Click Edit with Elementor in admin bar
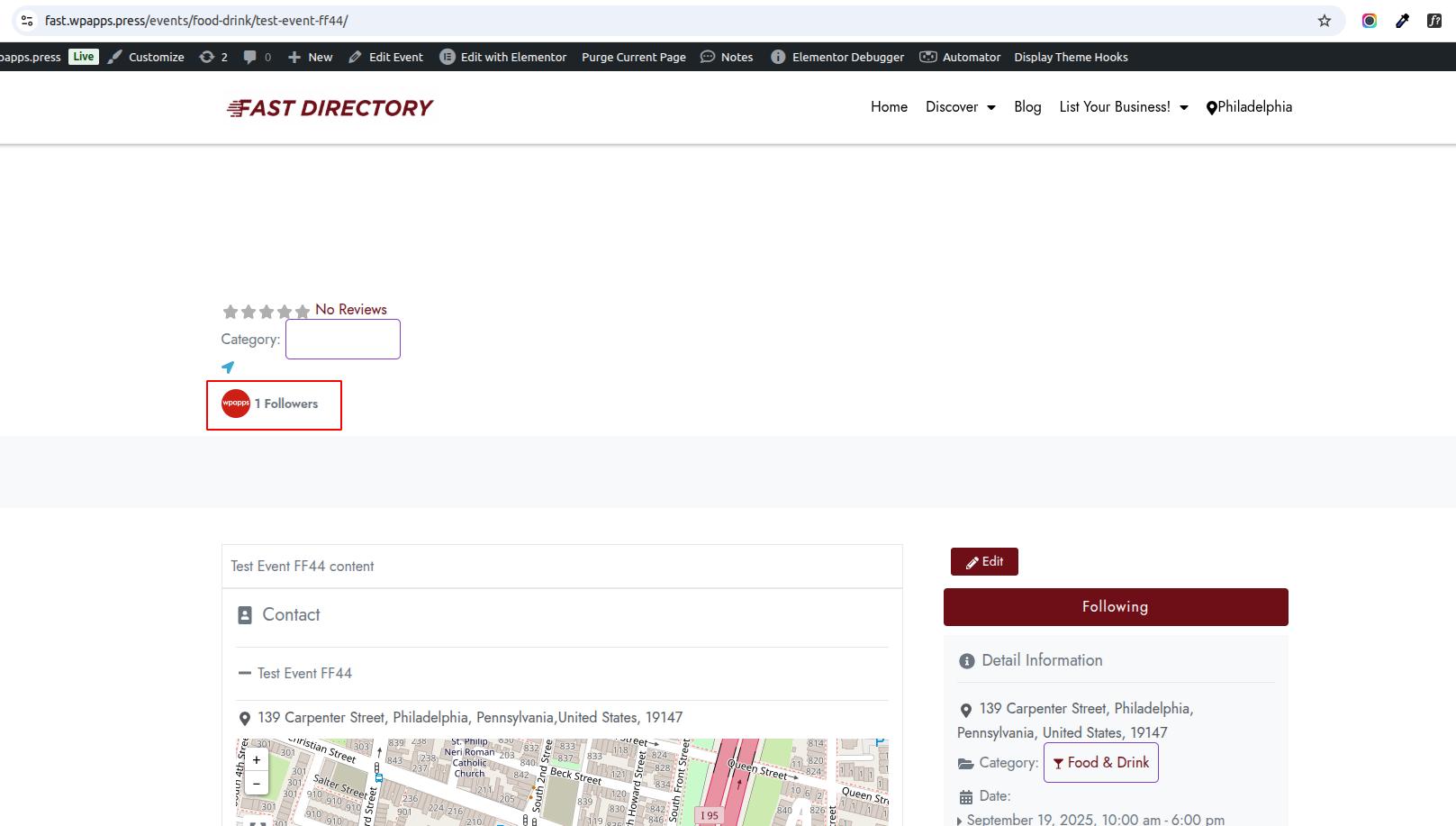This screenshot has width=1456, height=826. pos(503,57)
